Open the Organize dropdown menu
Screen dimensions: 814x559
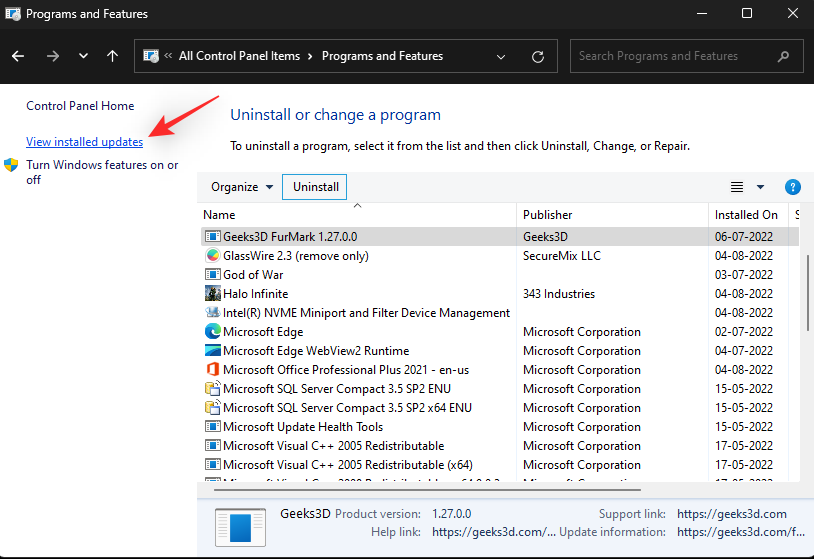[x=242, y=187]
